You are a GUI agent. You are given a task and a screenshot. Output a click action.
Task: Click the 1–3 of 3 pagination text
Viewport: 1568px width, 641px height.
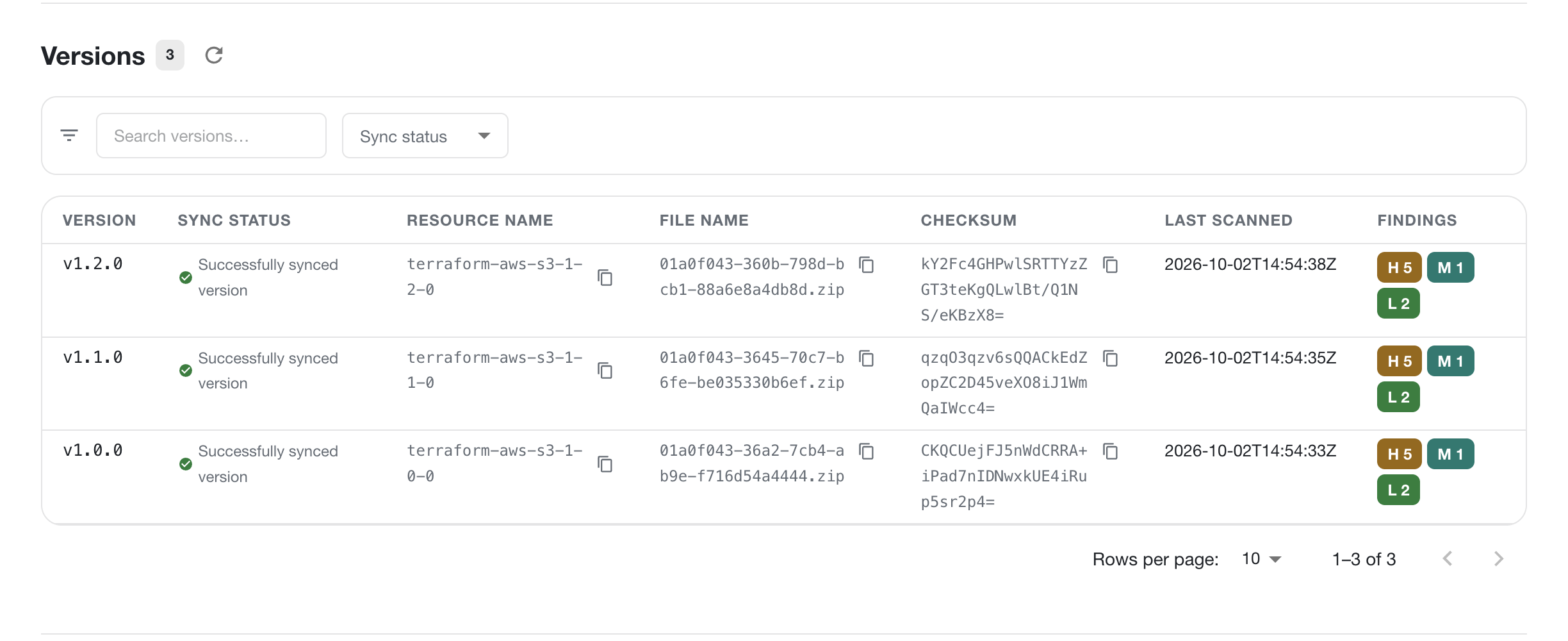click(x=1364, y=559)
